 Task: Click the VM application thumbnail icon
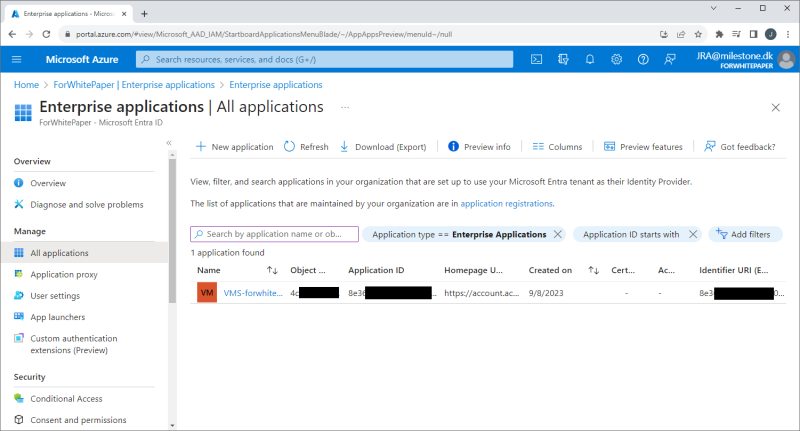207,293
